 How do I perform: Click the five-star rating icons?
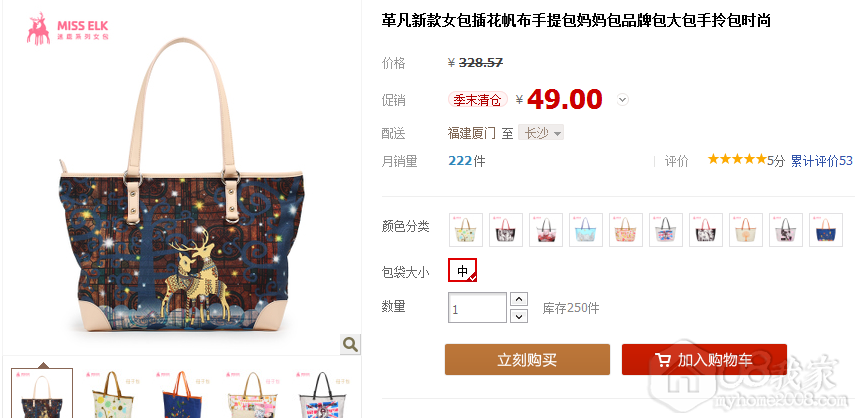[x=737, y=160]
